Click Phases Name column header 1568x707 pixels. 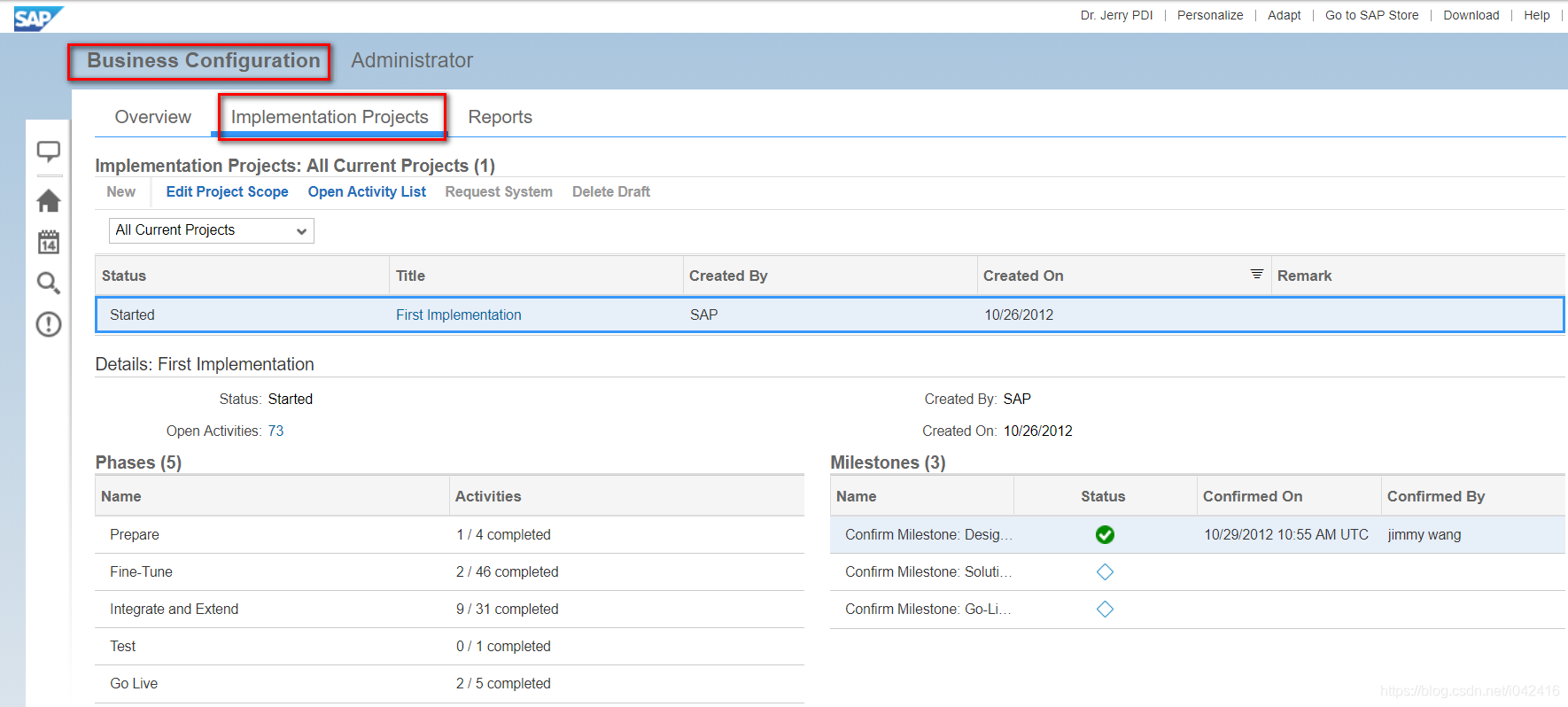[272, 496]
